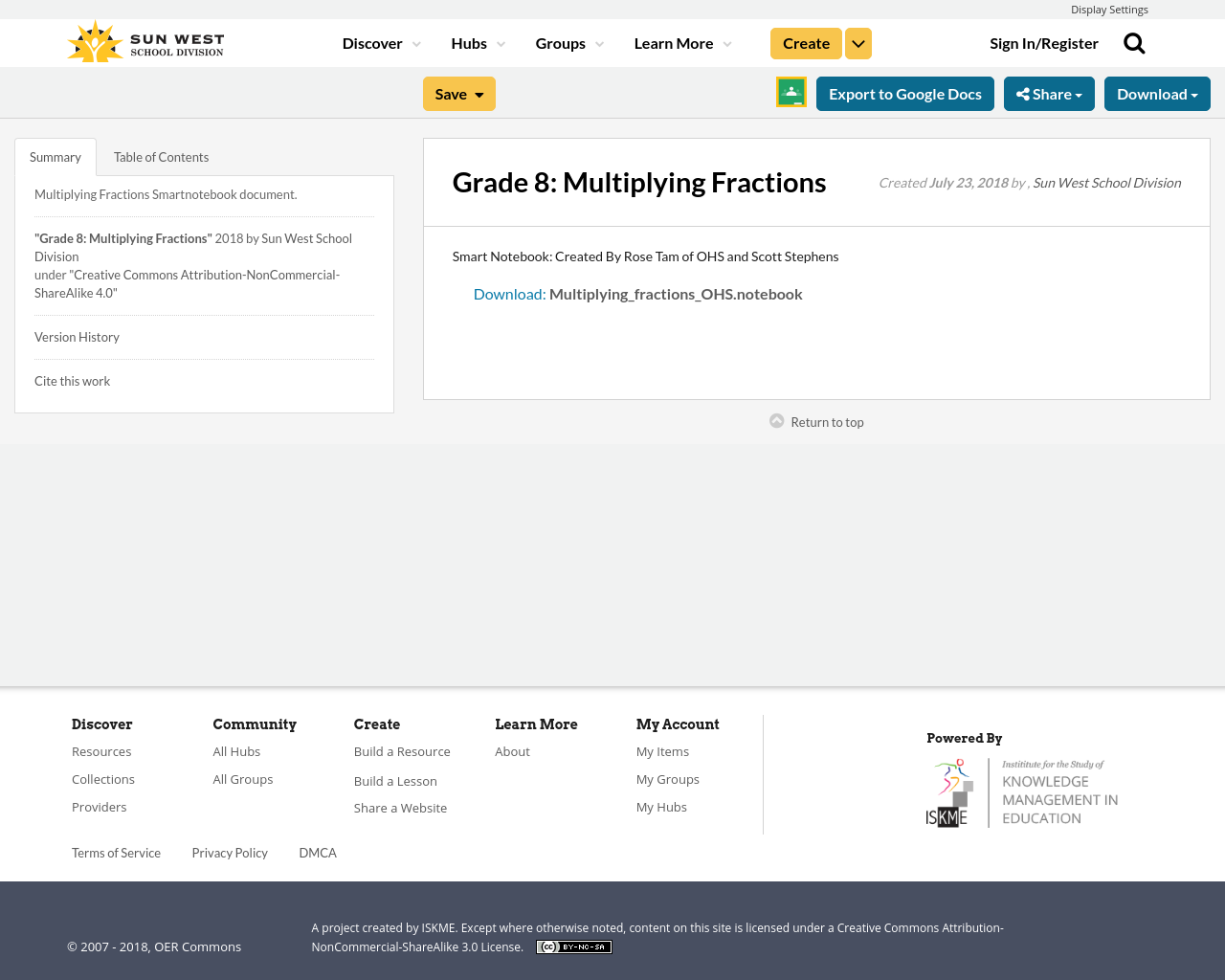
Task: Select the Summary tab
Action: 55,155
